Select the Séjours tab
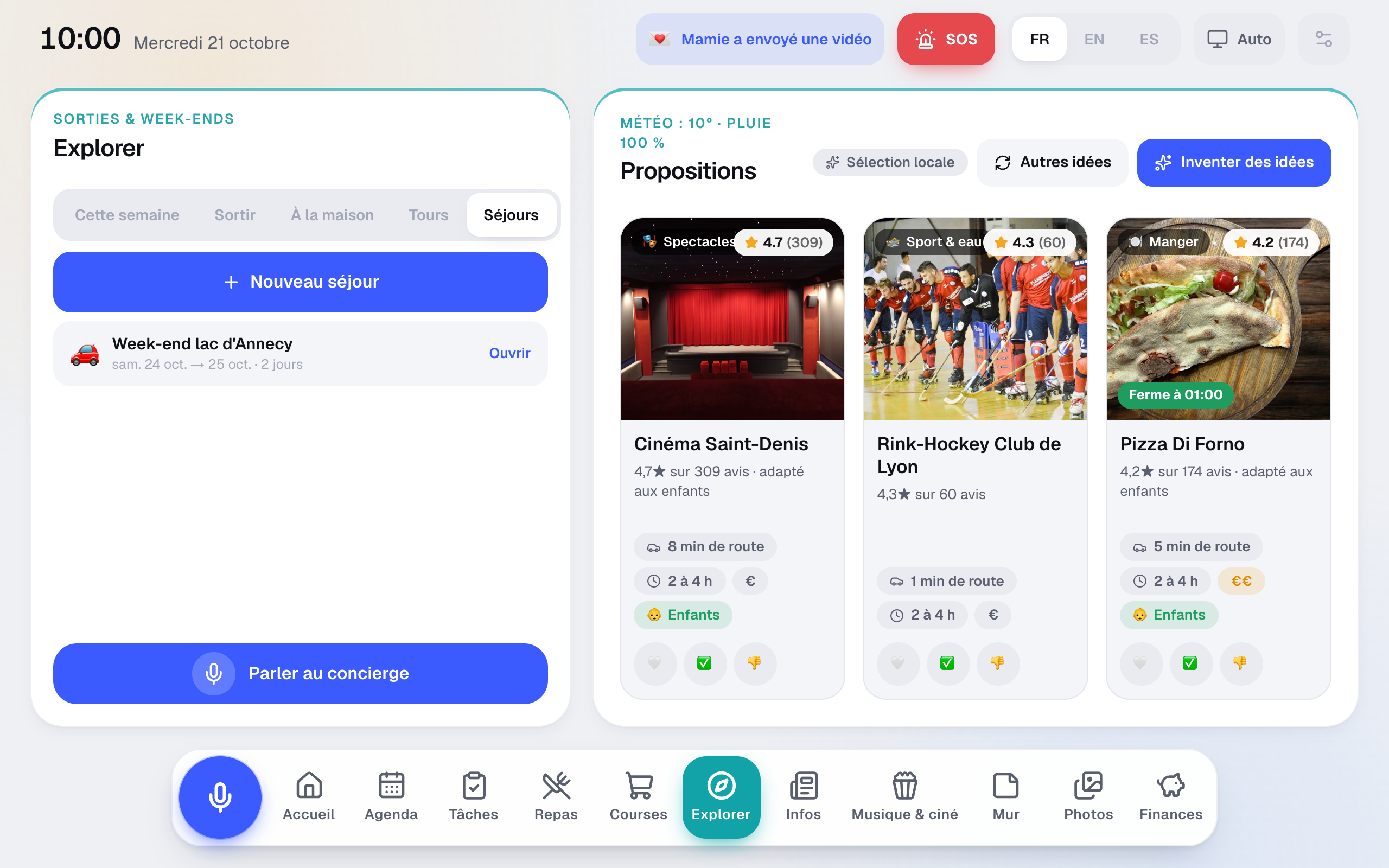This screenshot has height=868, width=1389. pyautogui.click(x=511, y=215)
